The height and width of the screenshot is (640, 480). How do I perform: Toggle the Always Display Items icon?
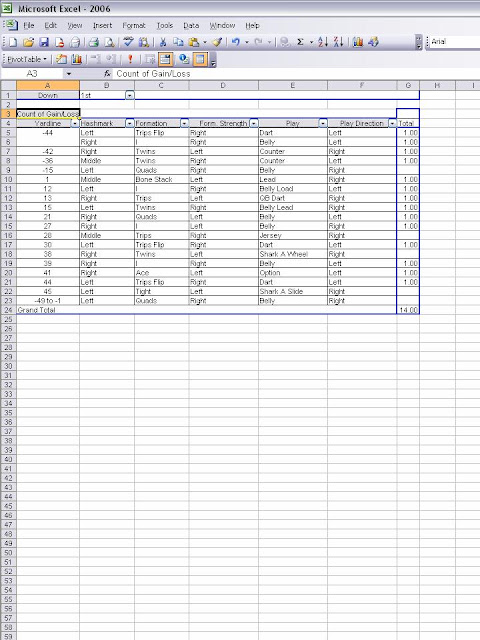(165, 60)
